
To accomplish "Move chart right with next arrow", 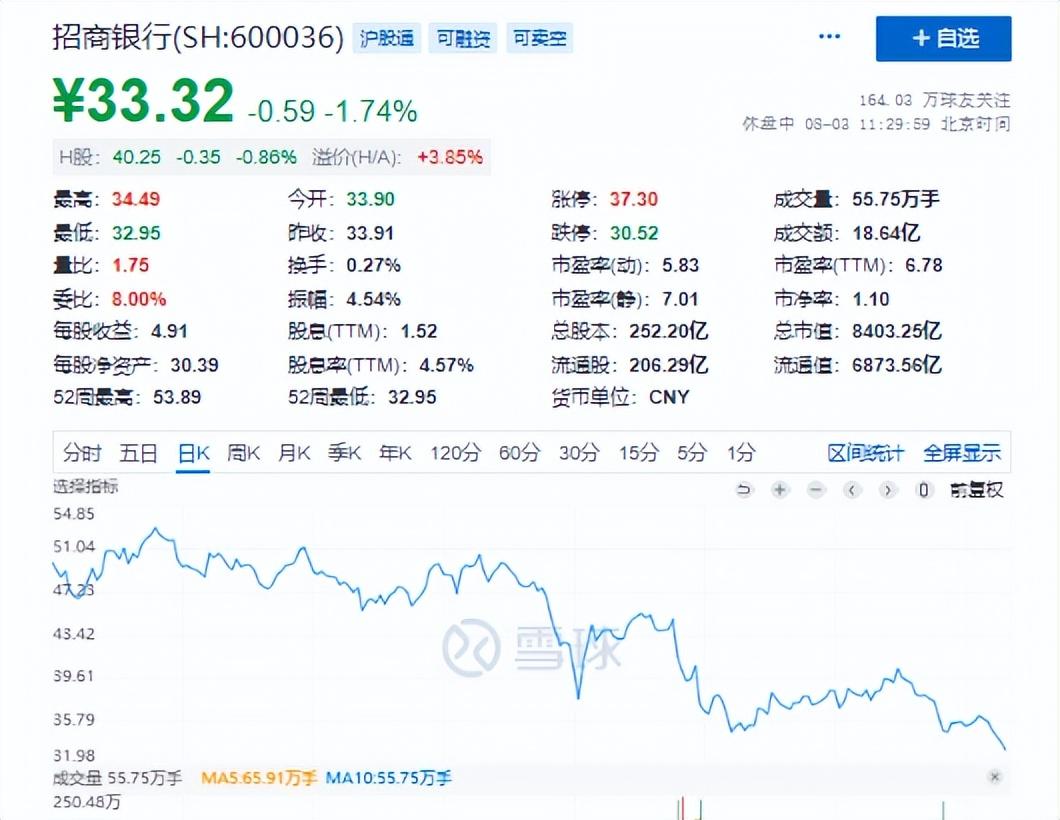I will [888, 489].
